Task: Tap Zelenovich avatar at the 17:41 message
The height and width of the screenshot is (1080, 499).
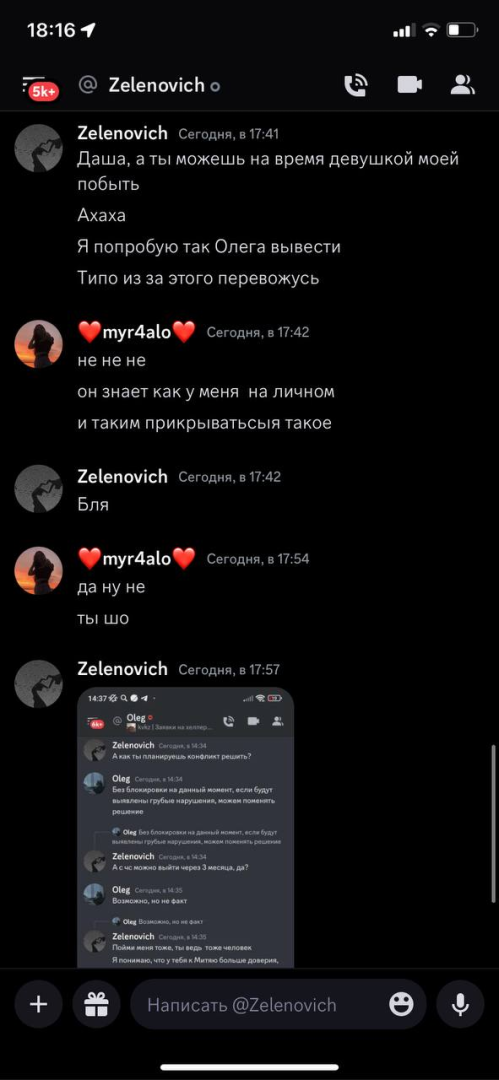Action: click(39, 148)
